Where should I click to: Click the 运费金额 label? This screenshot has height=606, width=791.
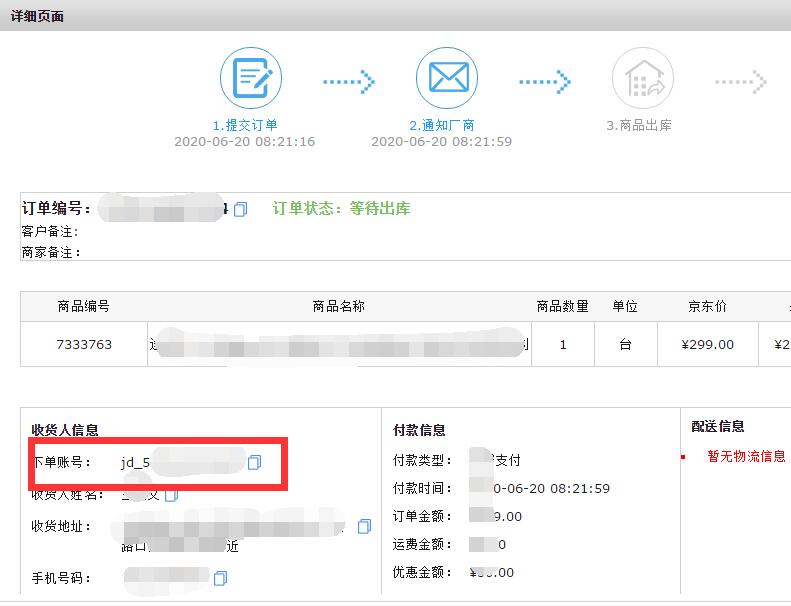pyautogui.click(x=423, y=544)
